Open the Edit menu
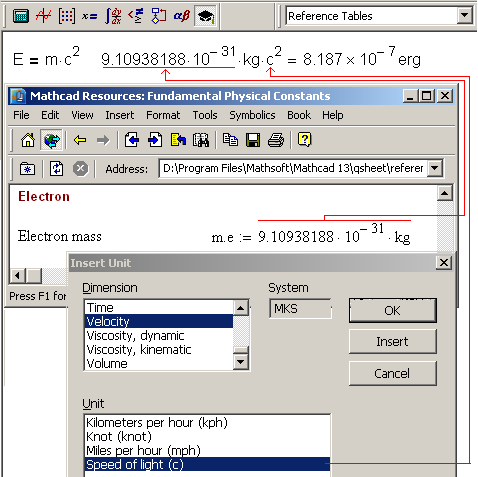This screenshot has width=478, height=477. [50, 115]
